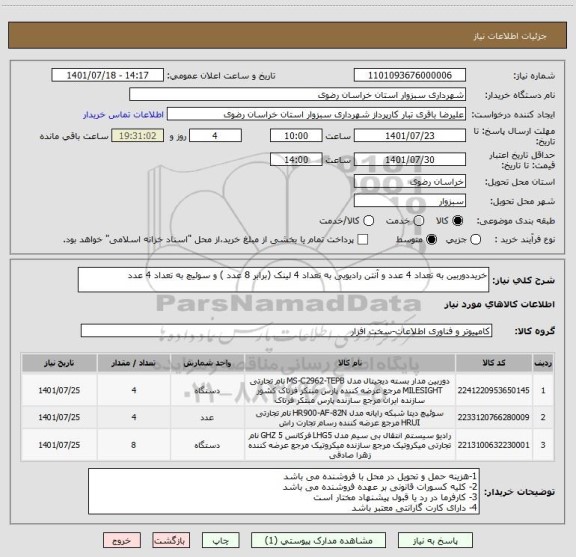Click the validity time field 14:00
The image size is (576, 557).
click(x=296, y=159)
